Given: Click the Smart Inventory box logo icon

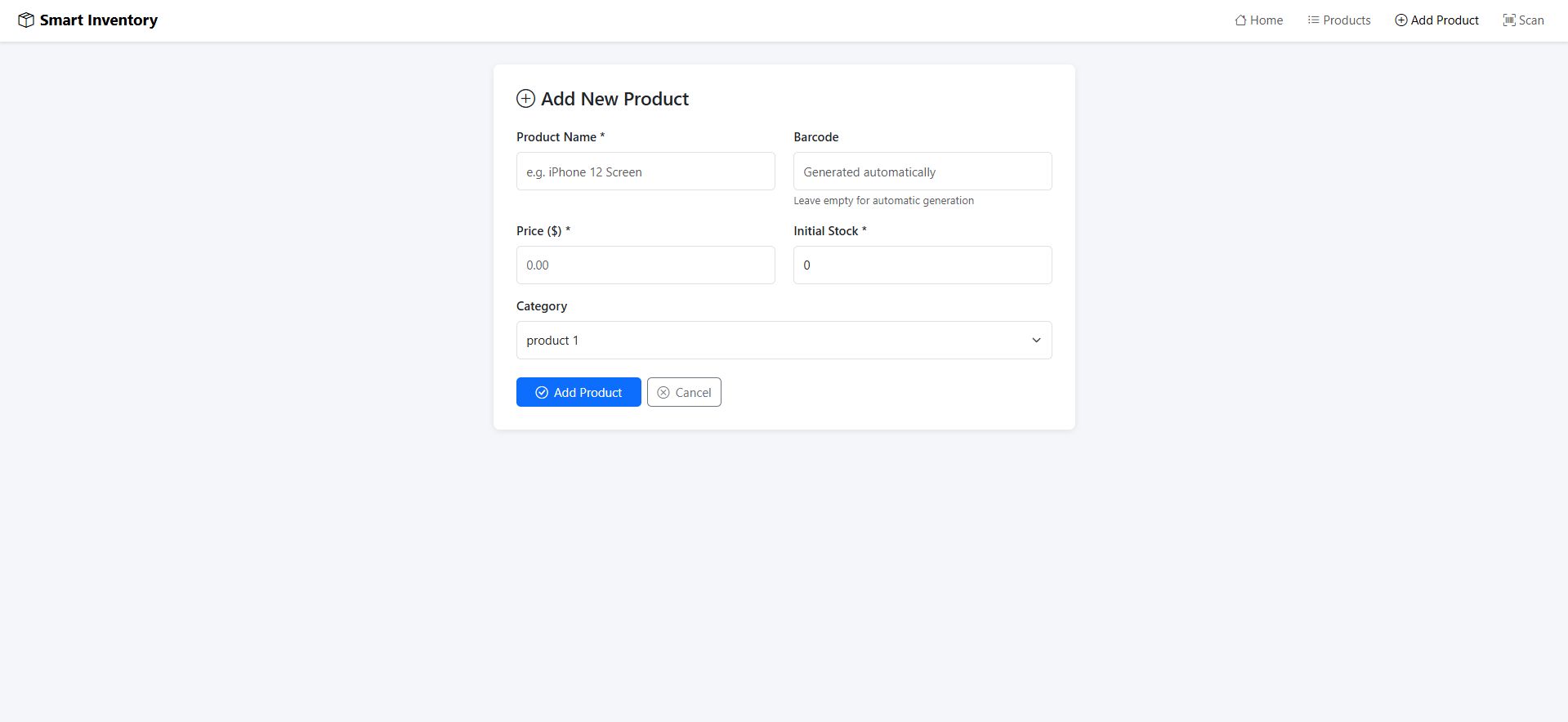Looking at the screenshot, I should [x=26, y=20].
